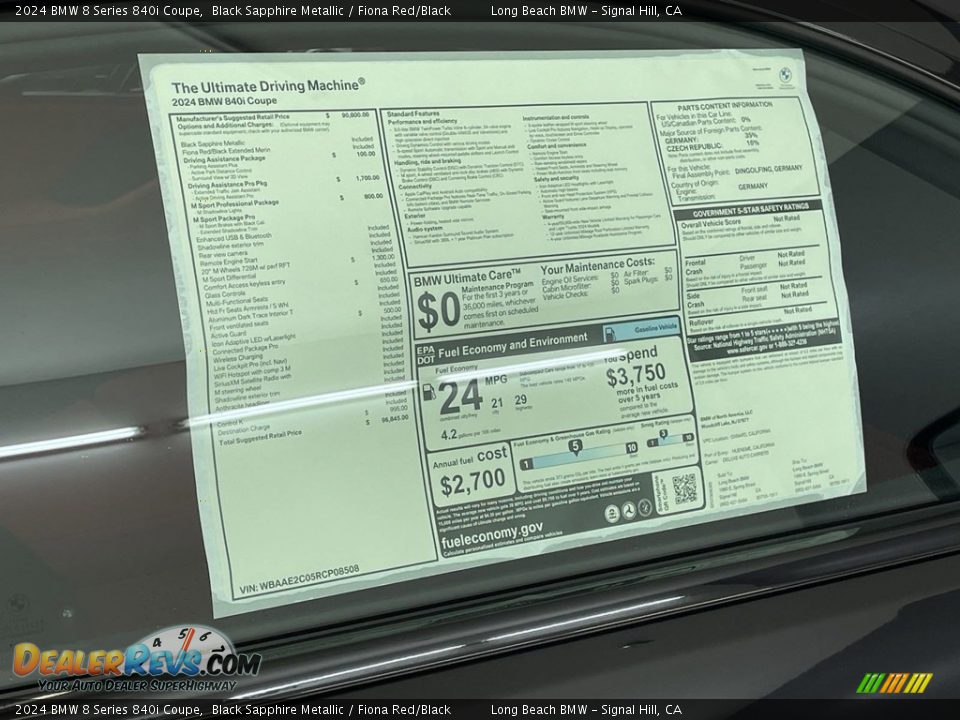Click the 'Driving Assistance Pro Pkg' option line
Viewport: 960px width, 720px height.
227,184
